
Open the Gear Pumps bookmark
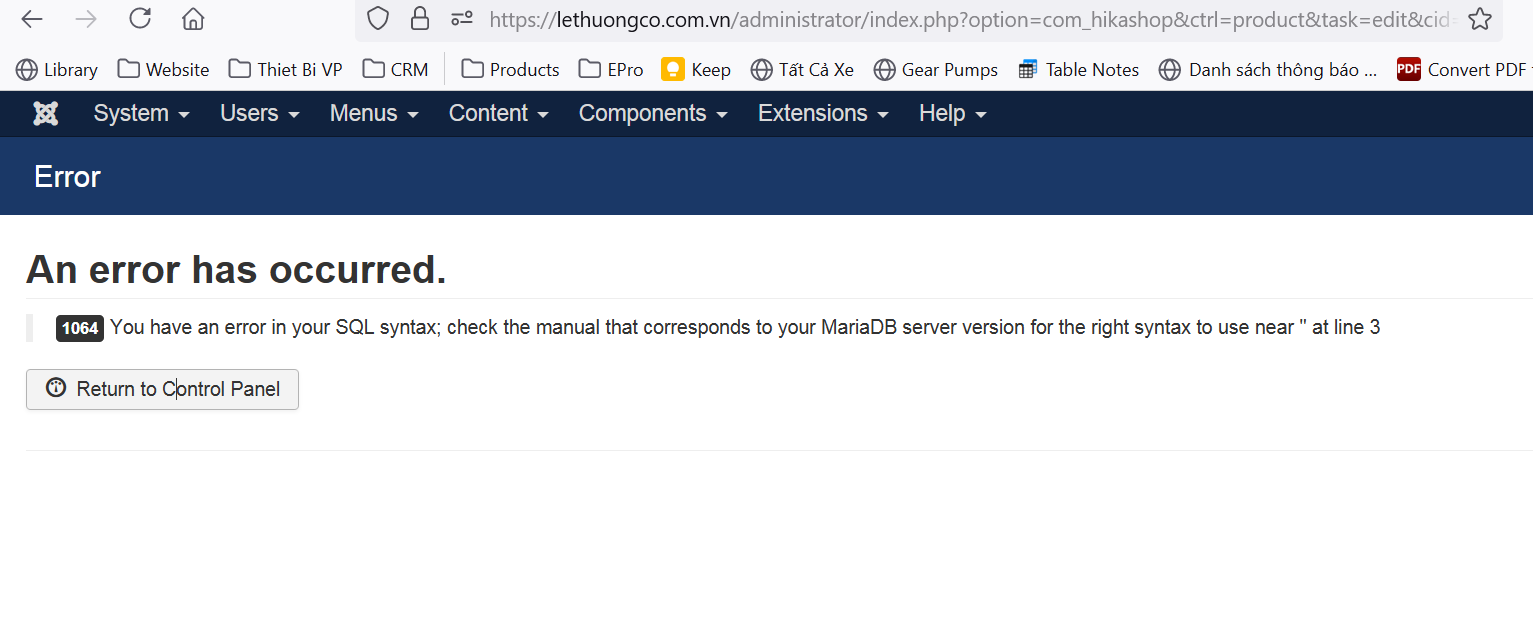click(x=936, y=69)
